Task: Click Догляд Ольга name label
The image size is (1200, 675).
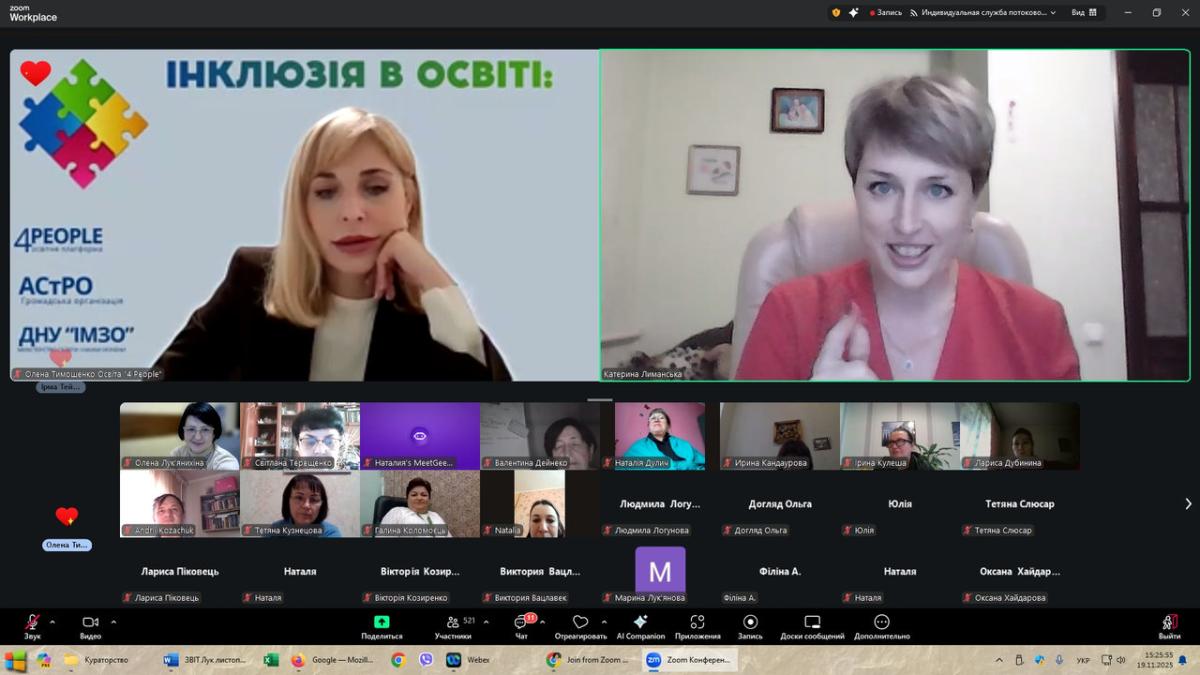Action: (x=761, y=530)
